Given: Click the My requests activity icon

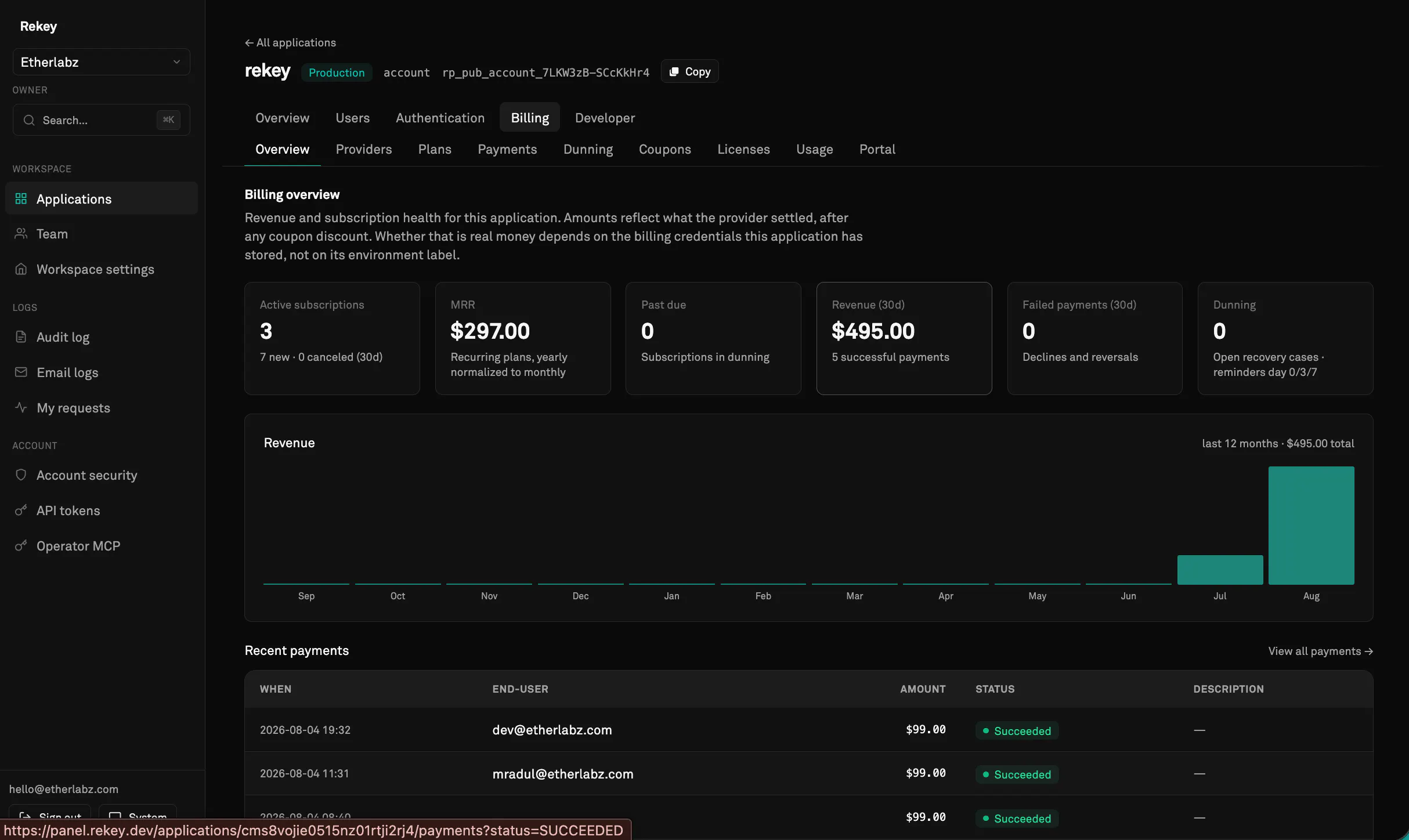Looking at the screenshot, I should [x=21, y=407].
